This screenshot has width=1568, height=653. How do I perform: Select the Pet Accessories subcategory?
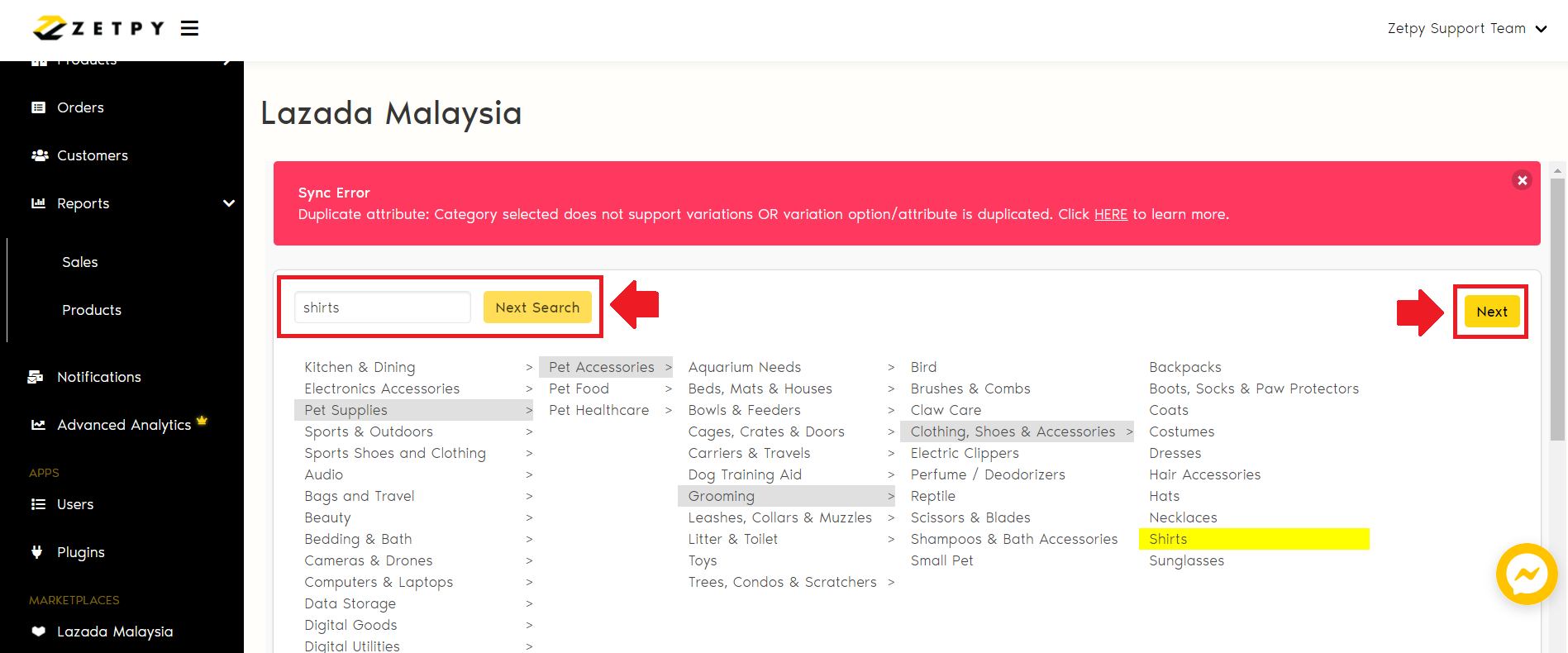(x=606, y=367)
